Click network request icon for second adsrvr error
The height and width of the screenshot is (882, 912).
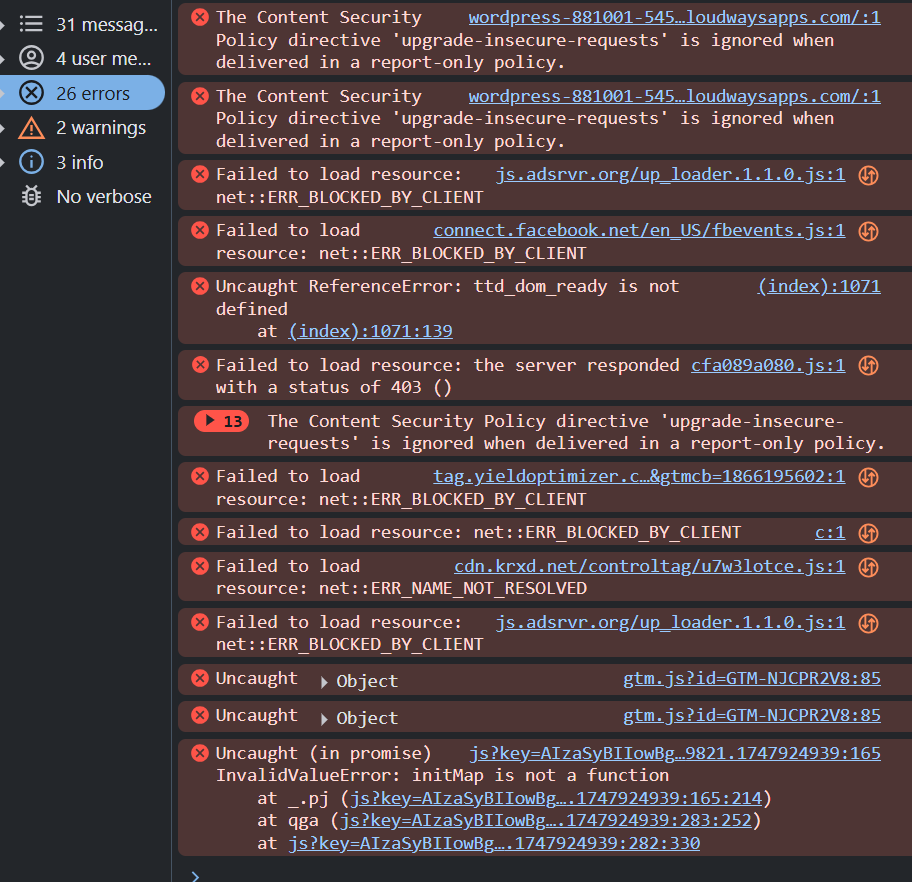click(x=868, y=623)
